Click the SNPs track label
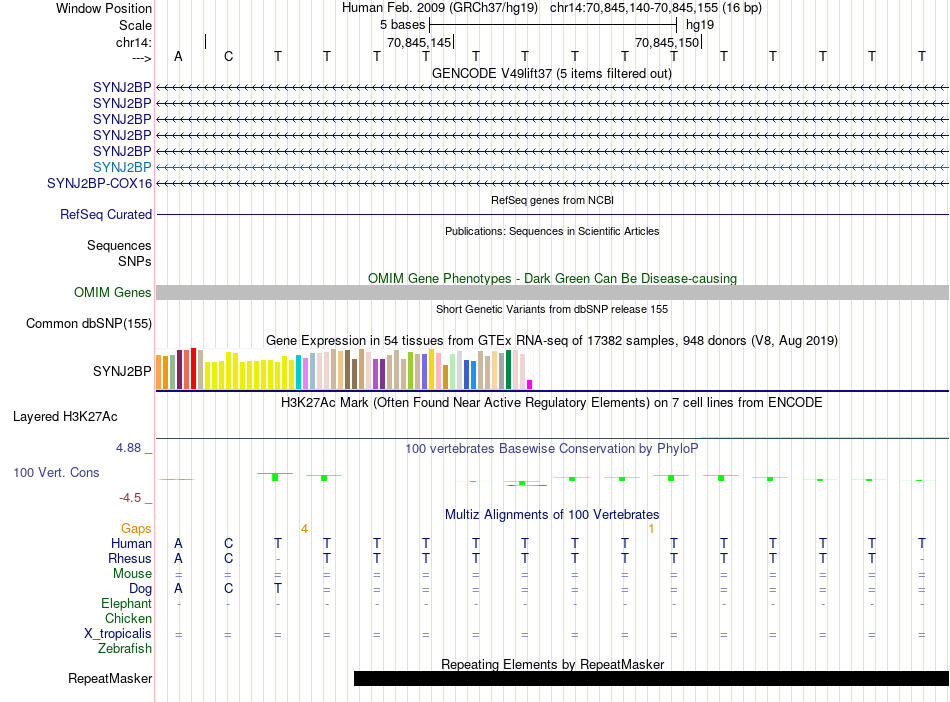This screenshot has width=950, height=702. click(x=135, y=261)
